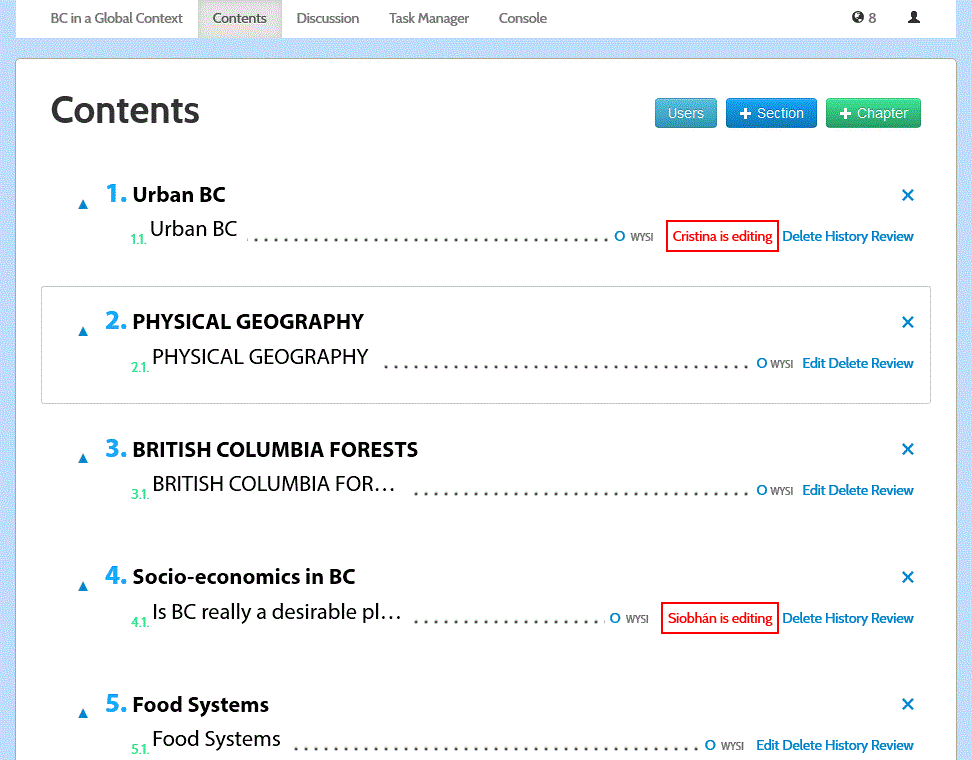This screenshot has height=760, width=972.
Task: Add a new chapter with the Chapter button
Action: pyautogui.click(x=873, y=113)
